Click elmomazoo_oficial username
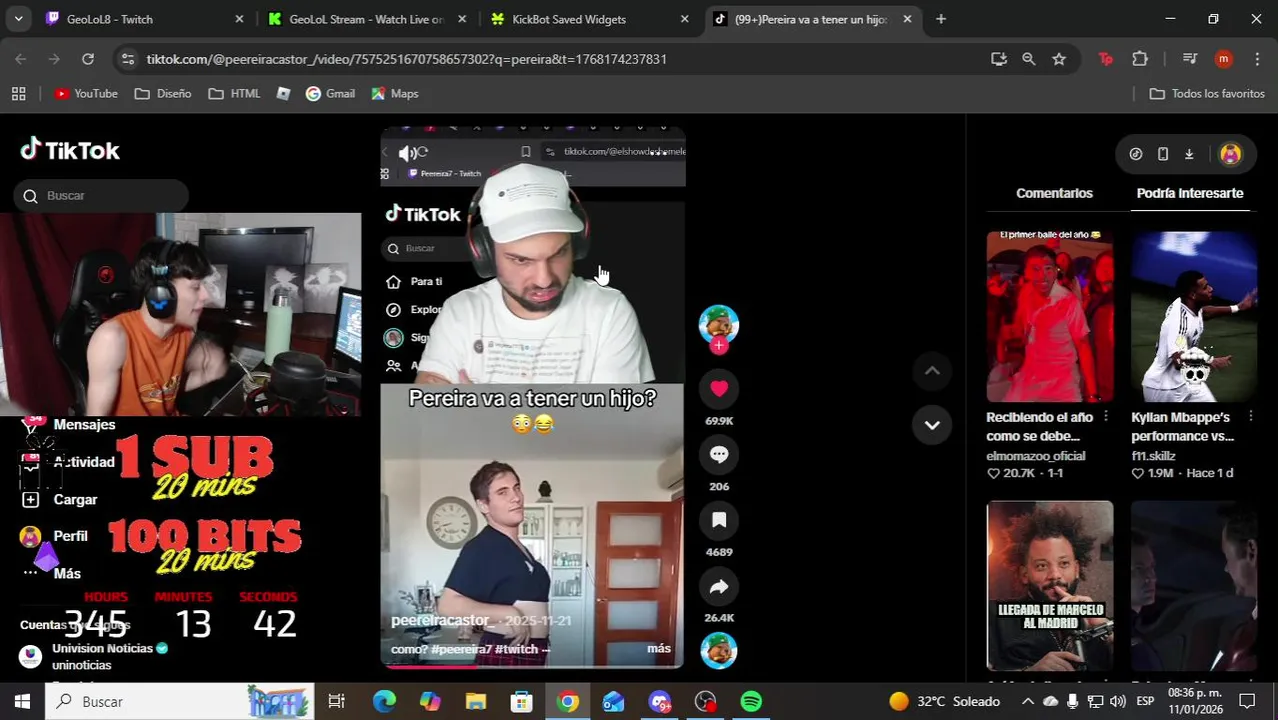 1035,456
